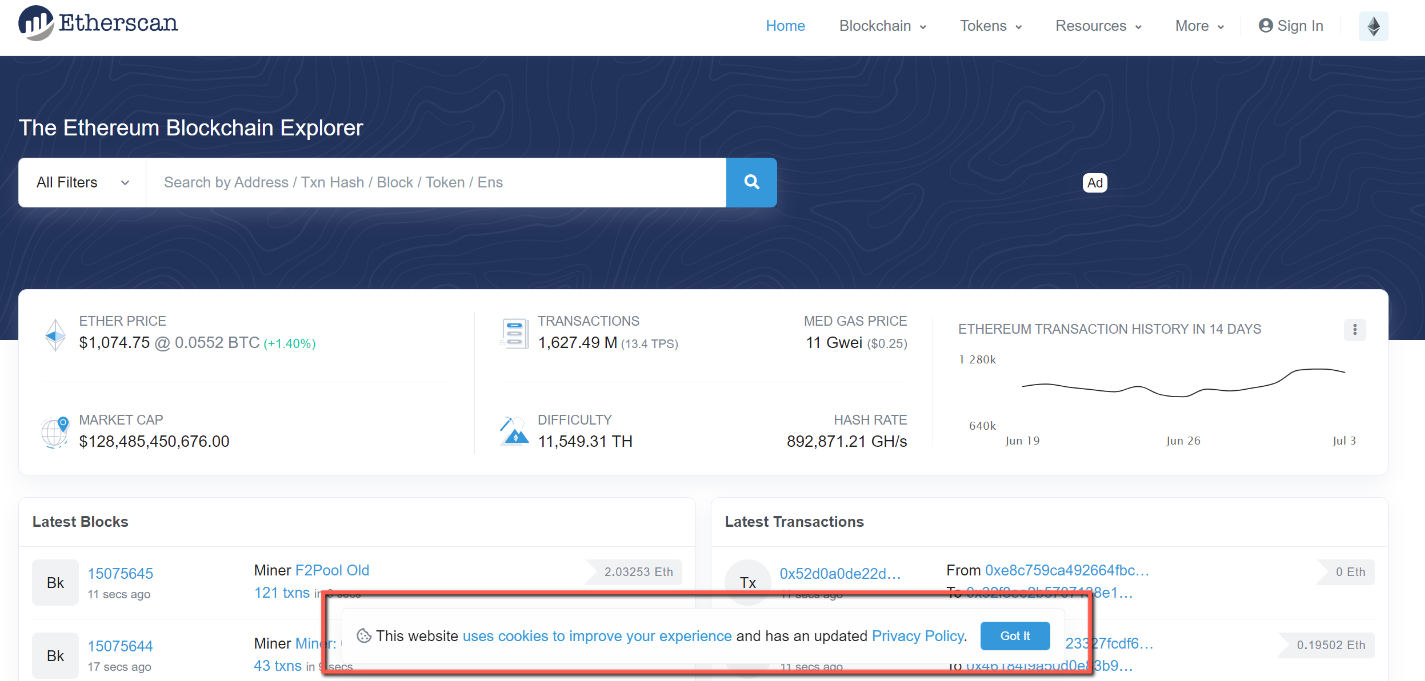The image size is (1425, 681).
Task: Expand the Blockchain menu
Action: (882, 27)
